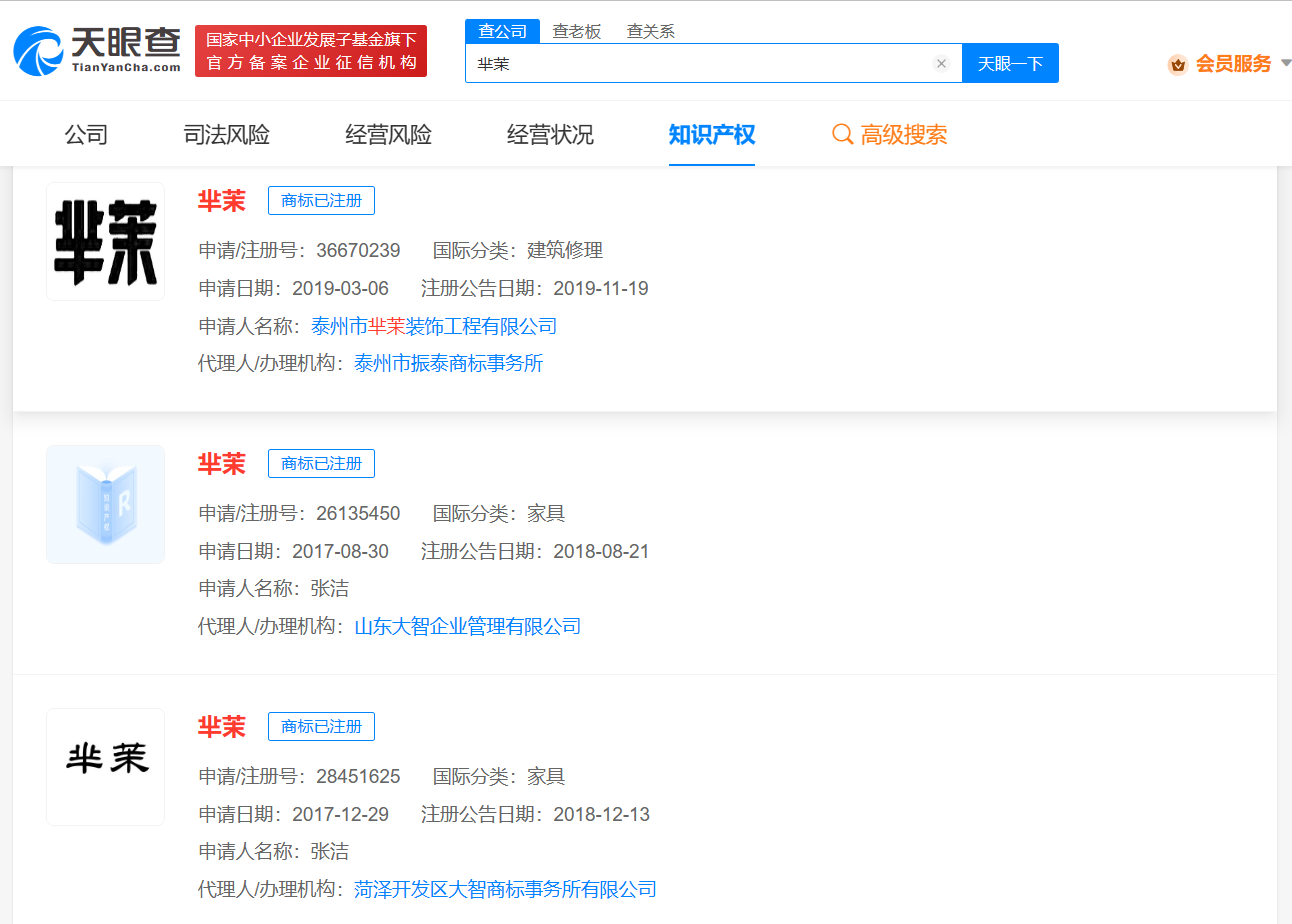The image size is (1292, 924).
Task: Open the advanced search magnifier icon
Action: (x=842, y=134)
